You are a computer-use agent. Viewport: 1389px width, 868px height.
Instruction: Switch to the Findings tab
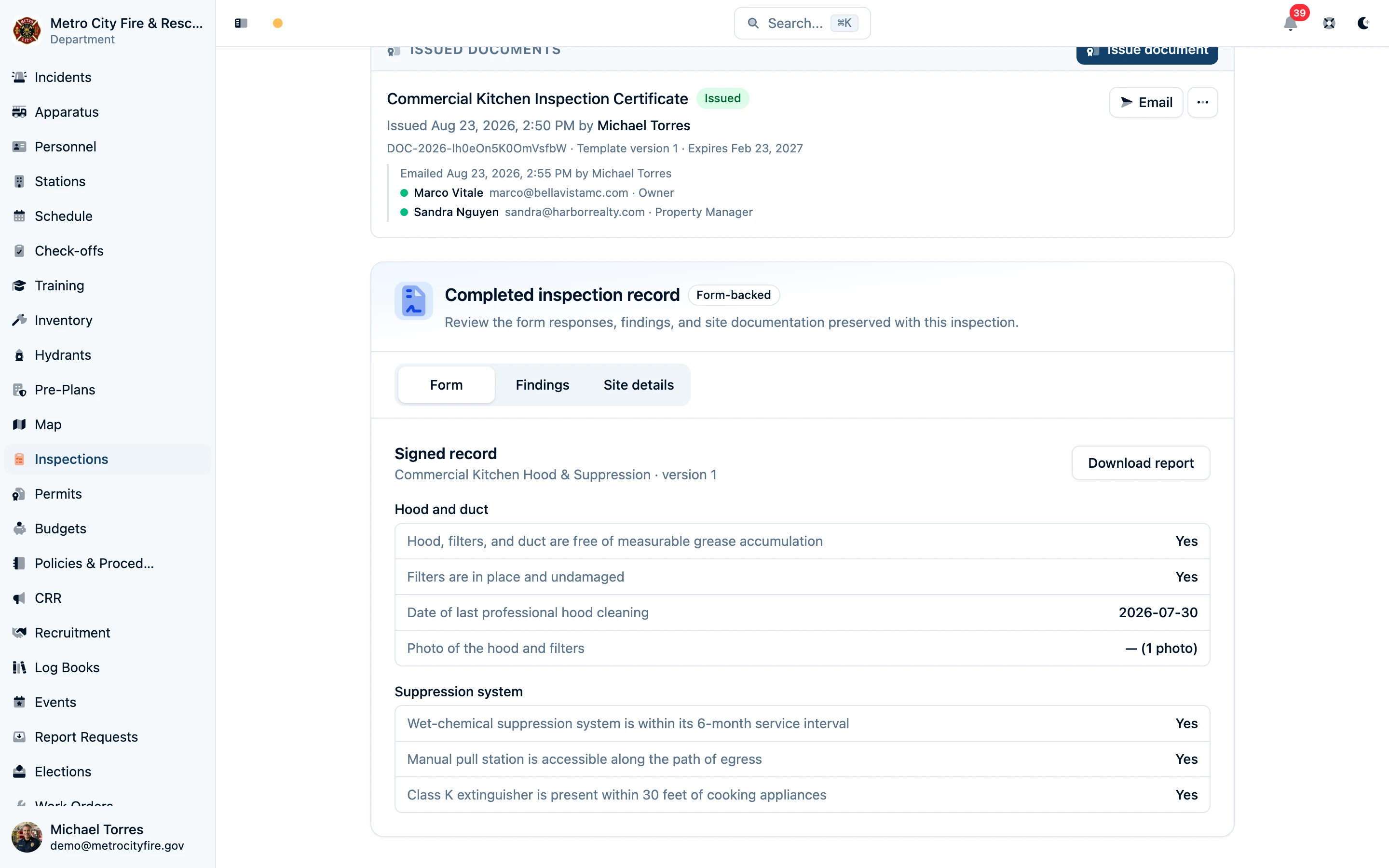click(543, 385)
